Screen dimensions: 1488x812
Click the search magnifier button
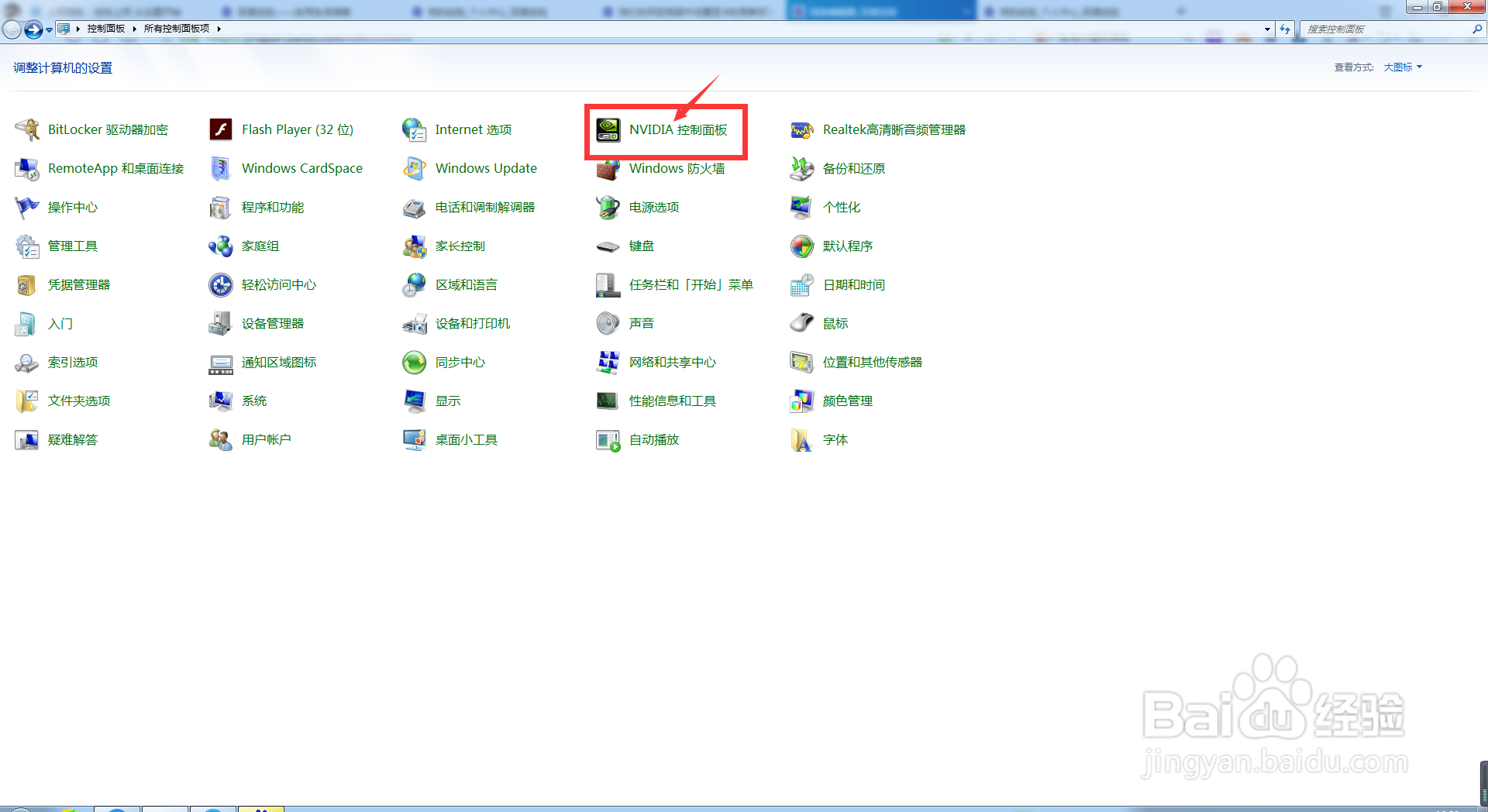(1477, 29)
